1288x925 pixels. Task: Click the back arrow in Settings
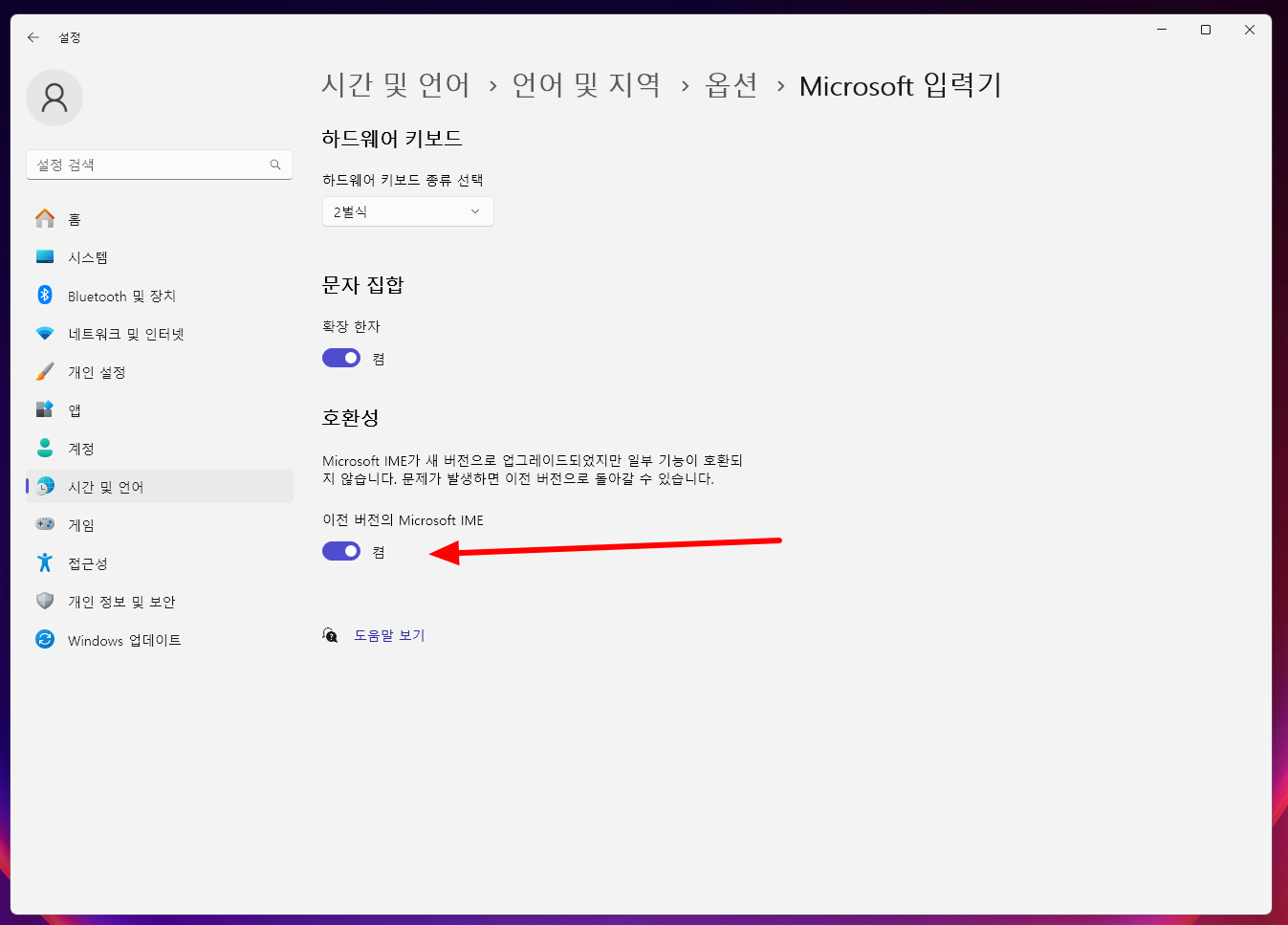(33, 37)
